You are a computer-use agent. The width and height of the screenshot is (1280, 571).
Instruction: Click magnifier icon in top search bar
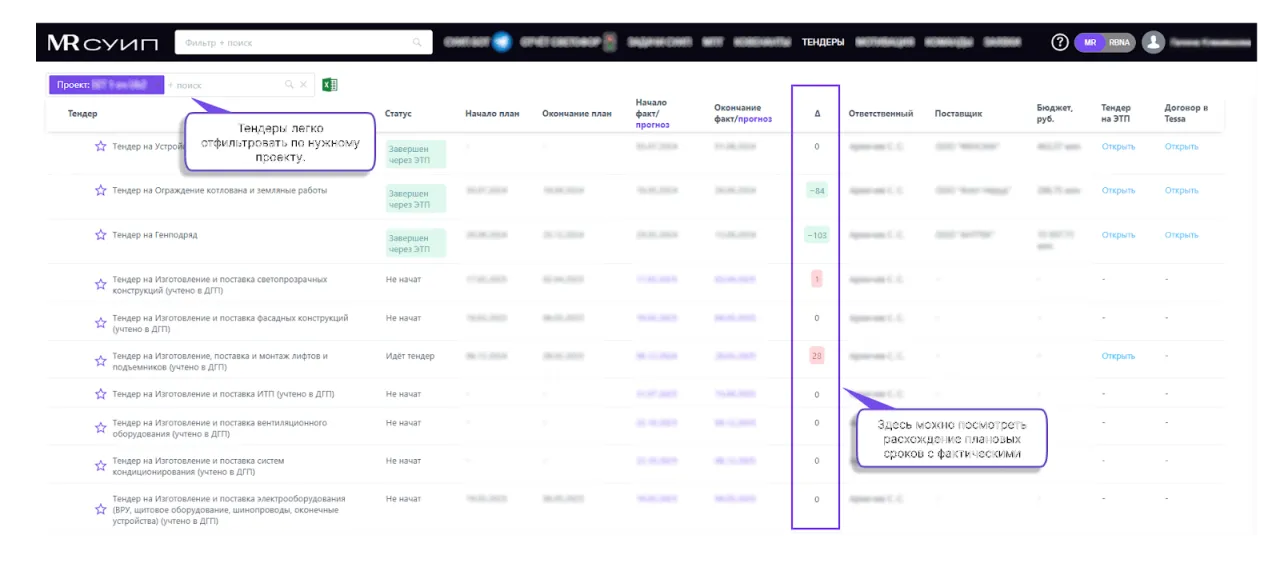418,42
